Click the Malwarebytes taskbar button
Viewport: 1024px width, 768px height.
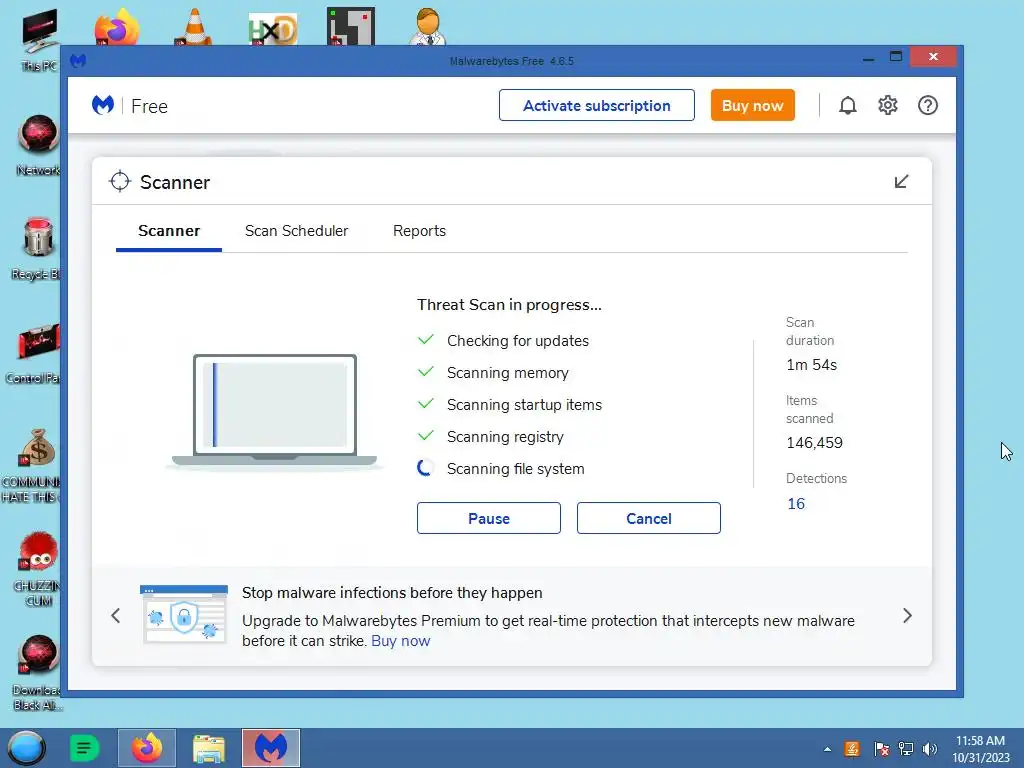(271, 748)
